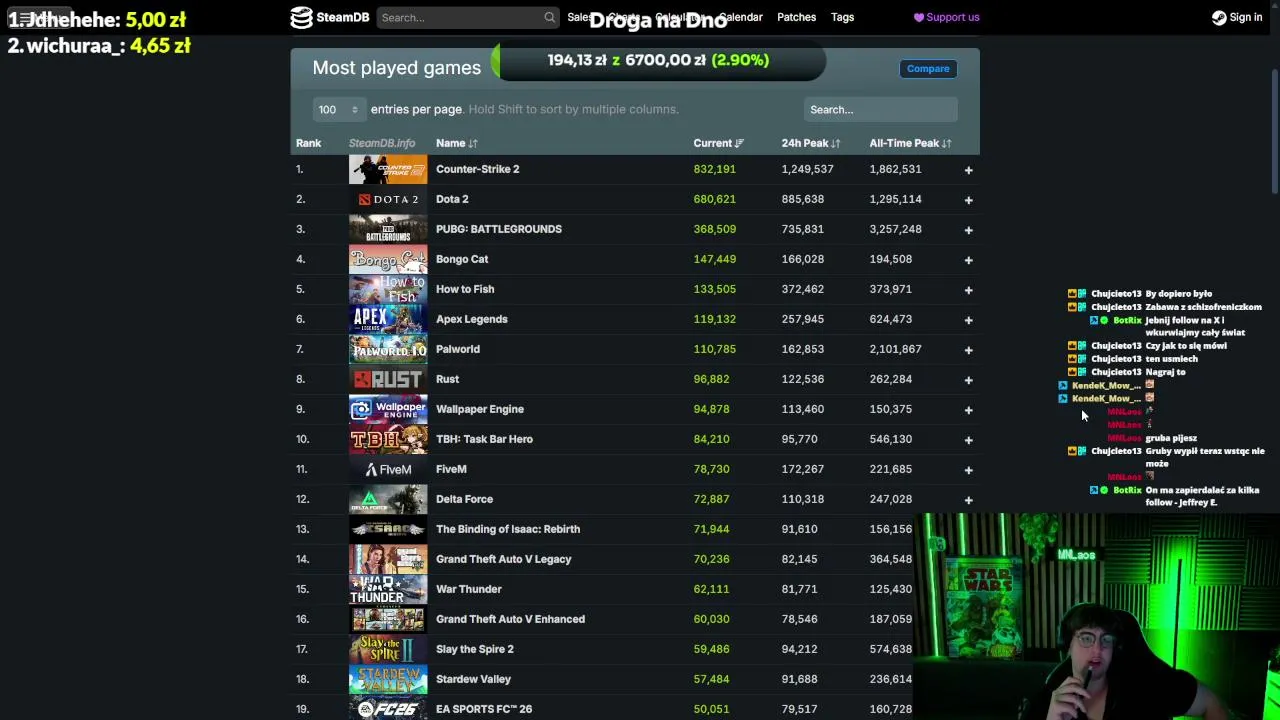Open the How to Fish thumbnail
The image size is (1280, 720).
(388, 289)
